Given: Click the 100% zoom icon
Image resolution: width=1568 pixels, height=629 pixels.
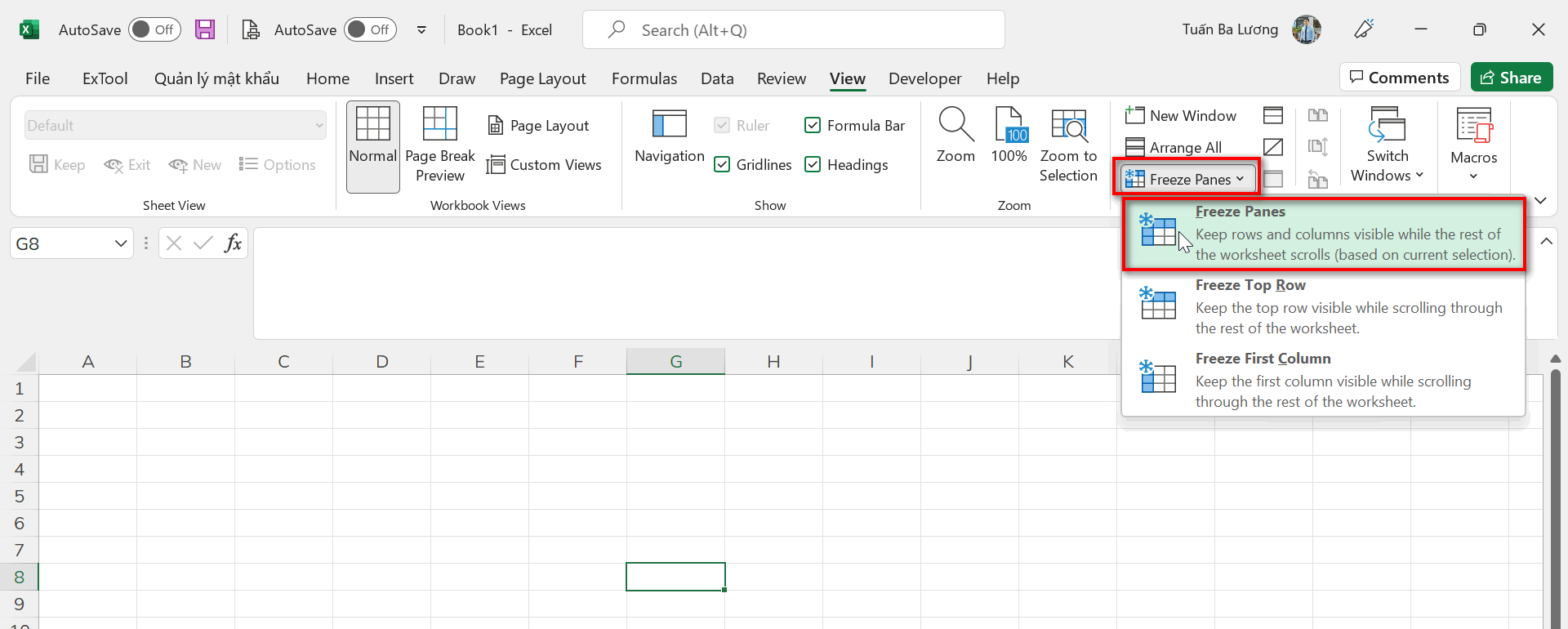Looking at the screenshot, I should point(1009,125).
